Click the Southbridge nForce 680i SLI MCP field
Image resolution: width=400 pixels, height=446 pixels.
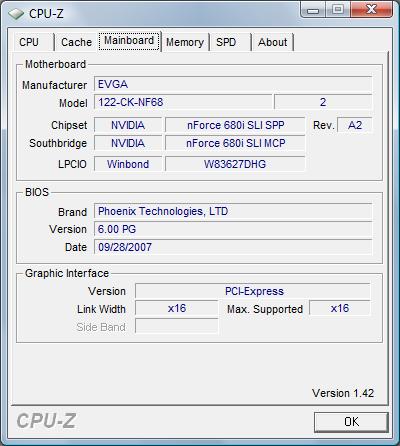(x=235, y=143)
